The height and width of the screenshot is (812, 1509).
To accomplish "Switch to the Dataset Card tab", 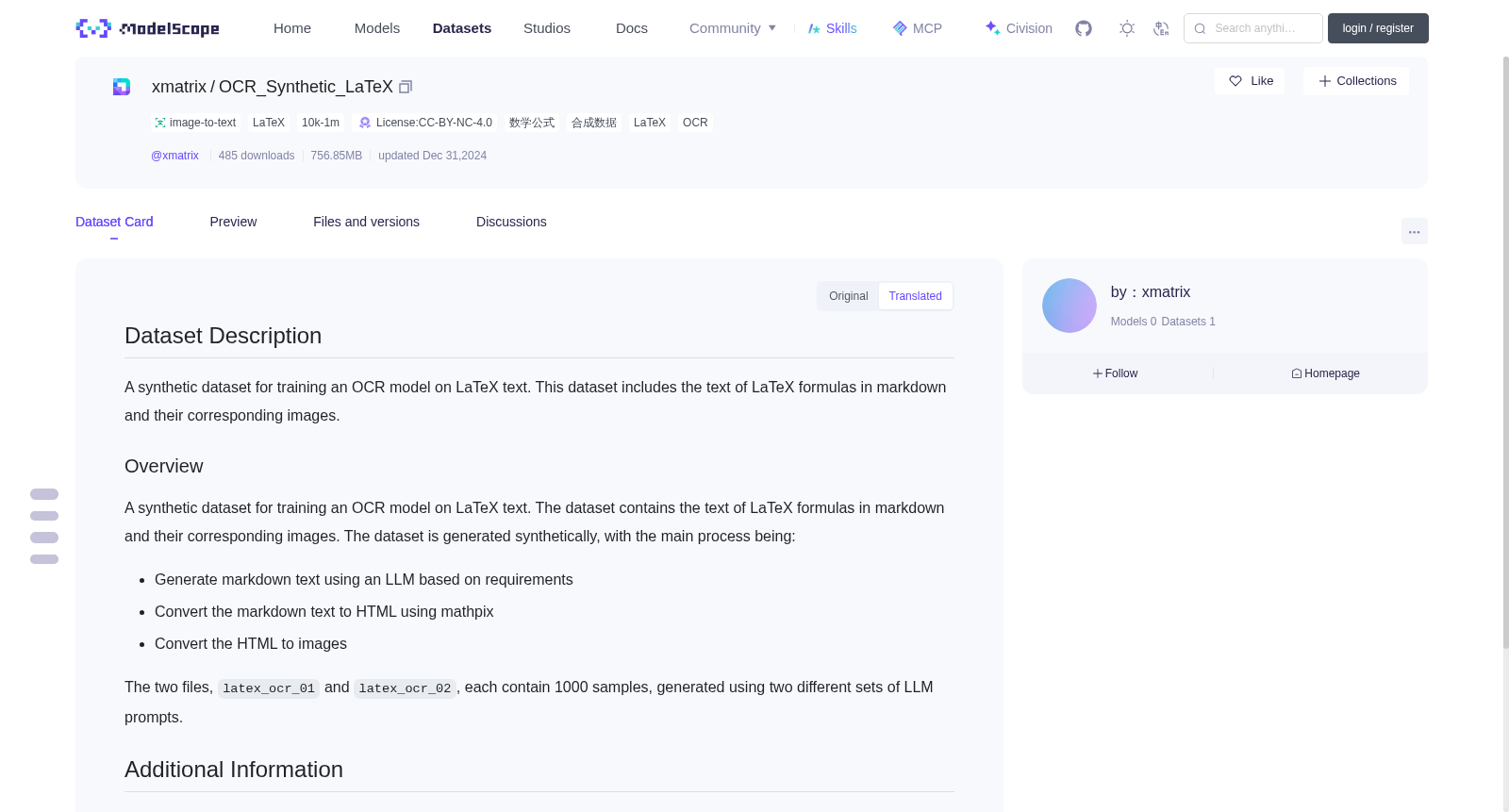I will [x=114, y=222].
